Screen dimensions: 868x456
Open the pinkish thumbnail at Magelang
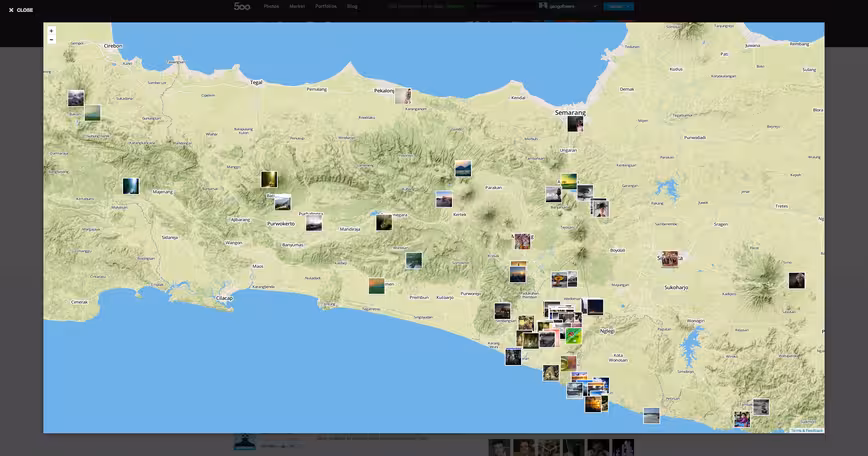point(523,241)
